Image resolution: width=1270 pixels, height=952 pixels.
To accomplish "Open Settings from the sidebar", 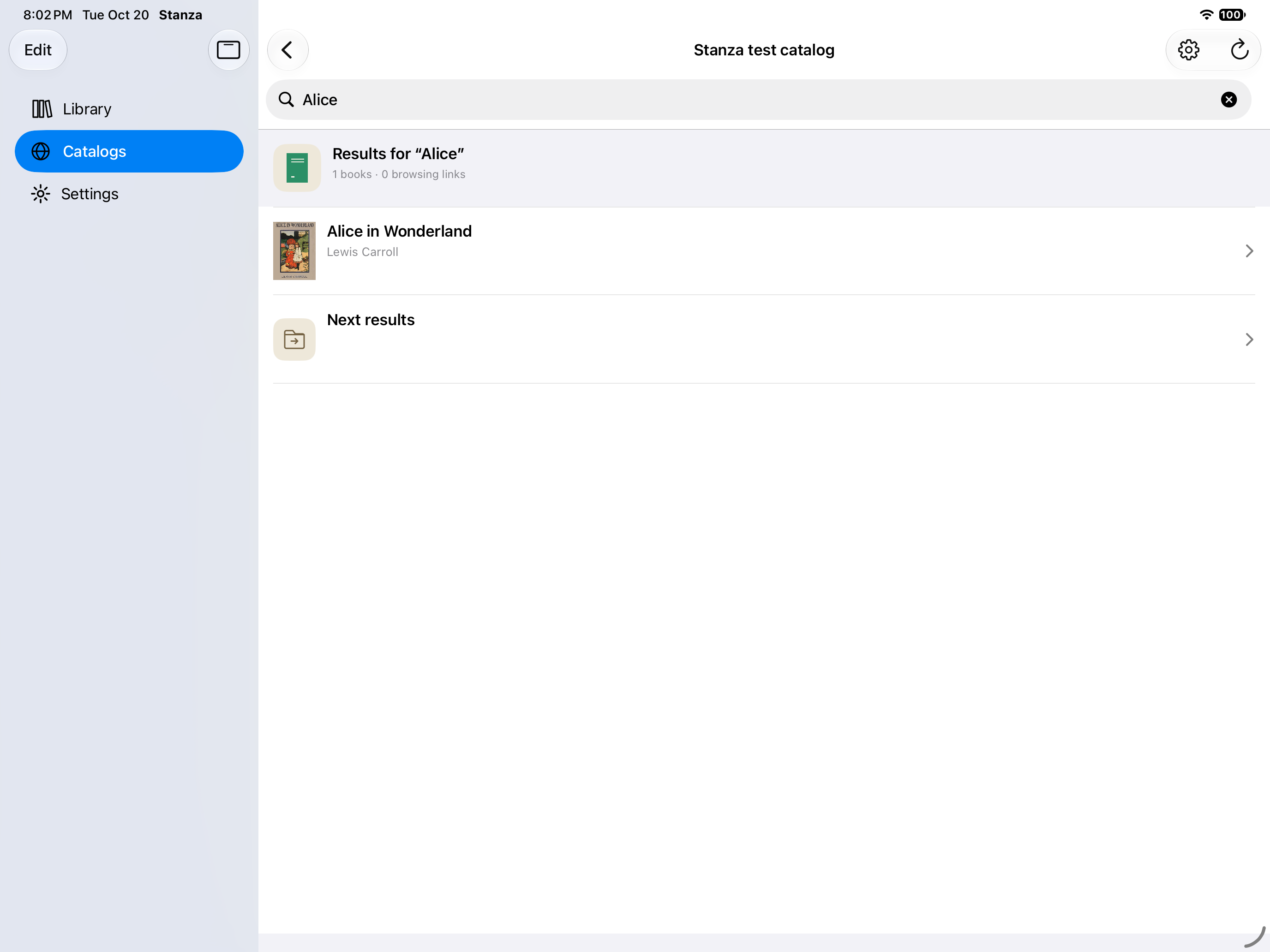I will tap(129, 194).
